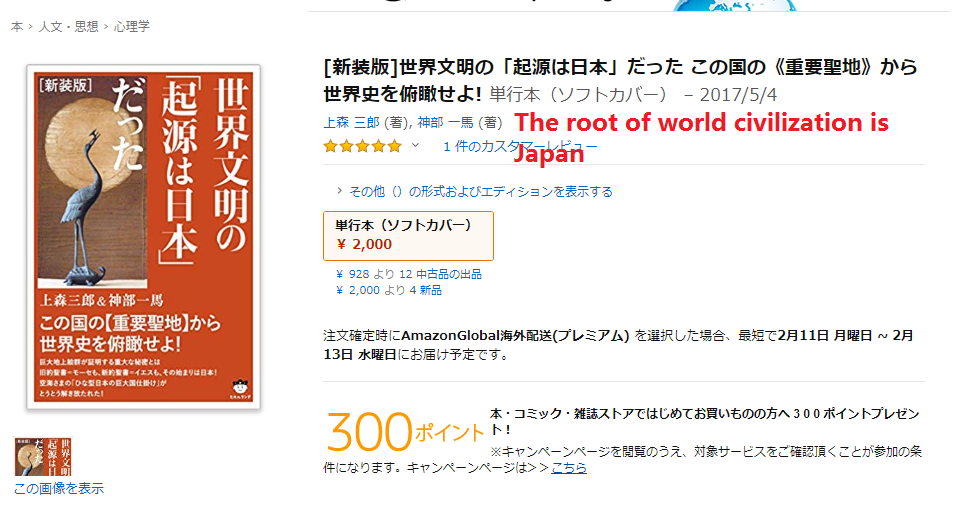
Task: Click the この画像を表示 link
Action: click(x=59, y=489)
